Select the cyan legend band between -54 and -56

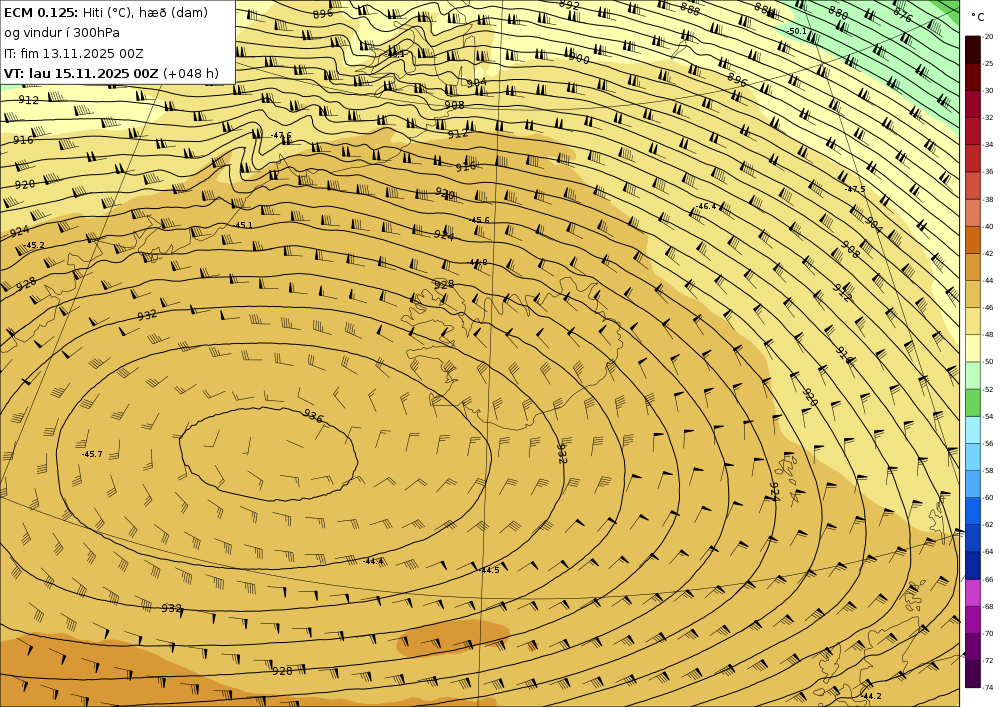pos(973,430)
